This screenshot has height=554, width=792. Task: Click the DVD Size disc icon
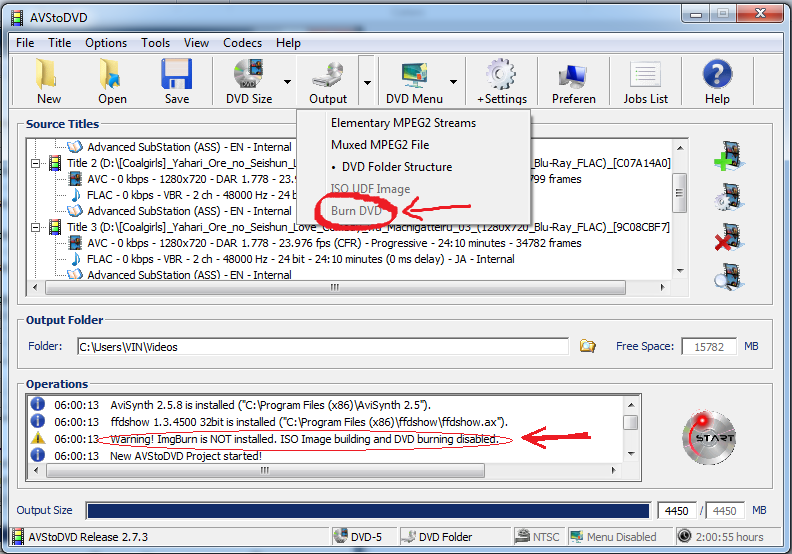[249, 74]
